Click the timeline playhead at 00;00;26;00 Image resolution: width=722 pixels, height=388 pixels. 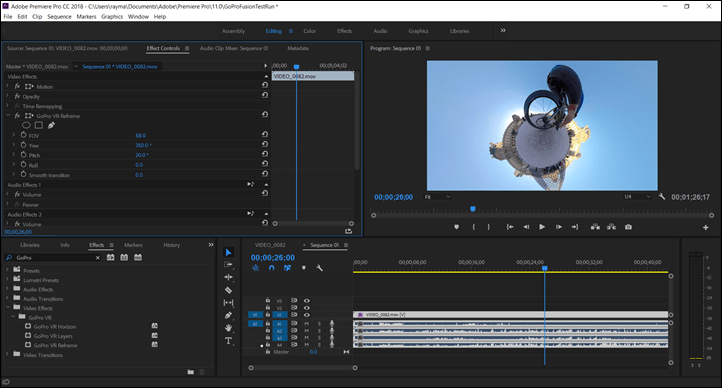[544, 268]
